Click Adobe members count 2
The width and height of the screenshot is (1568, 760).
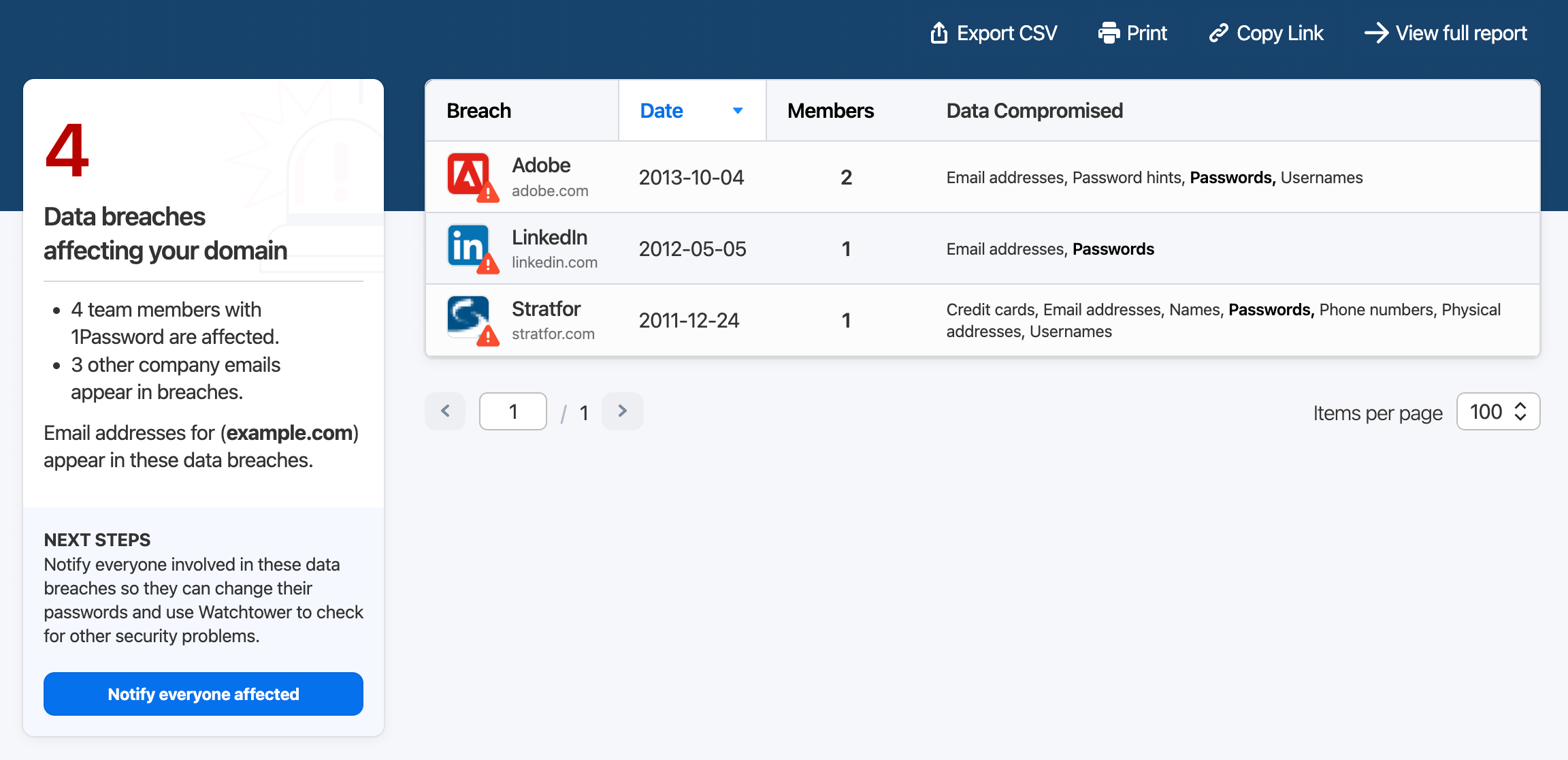pyautogui.click(x=846, y=177)
